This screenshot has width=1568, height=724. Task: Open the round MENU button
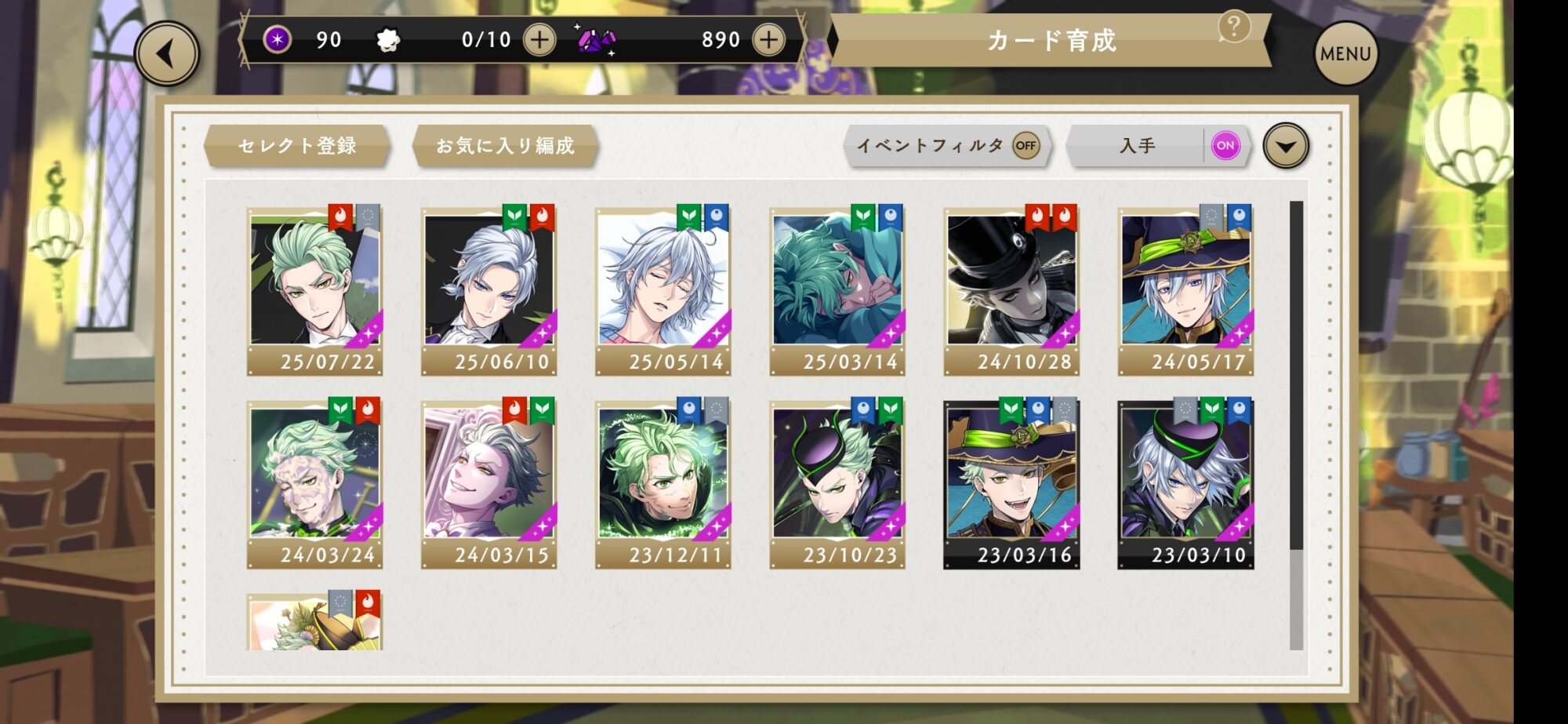[x=1345, y=53]
